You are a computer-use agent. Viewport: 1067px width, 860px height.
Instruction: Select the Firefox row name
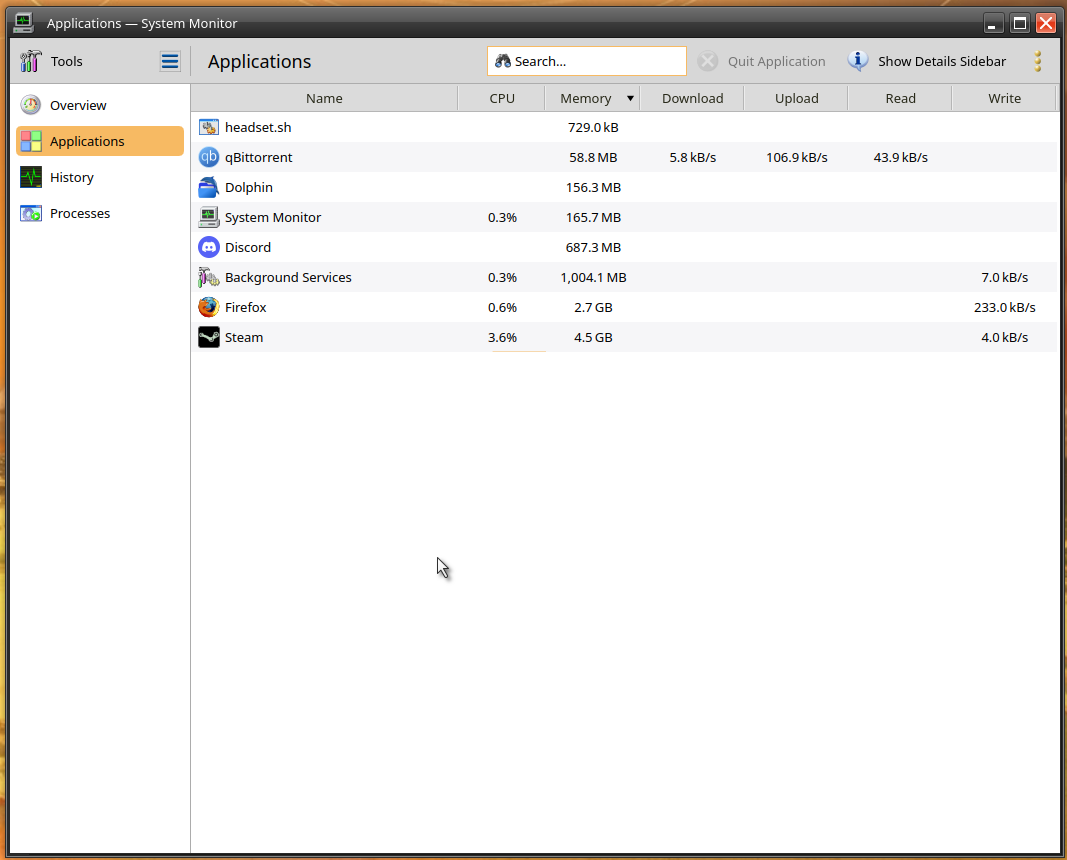[246, 307]
